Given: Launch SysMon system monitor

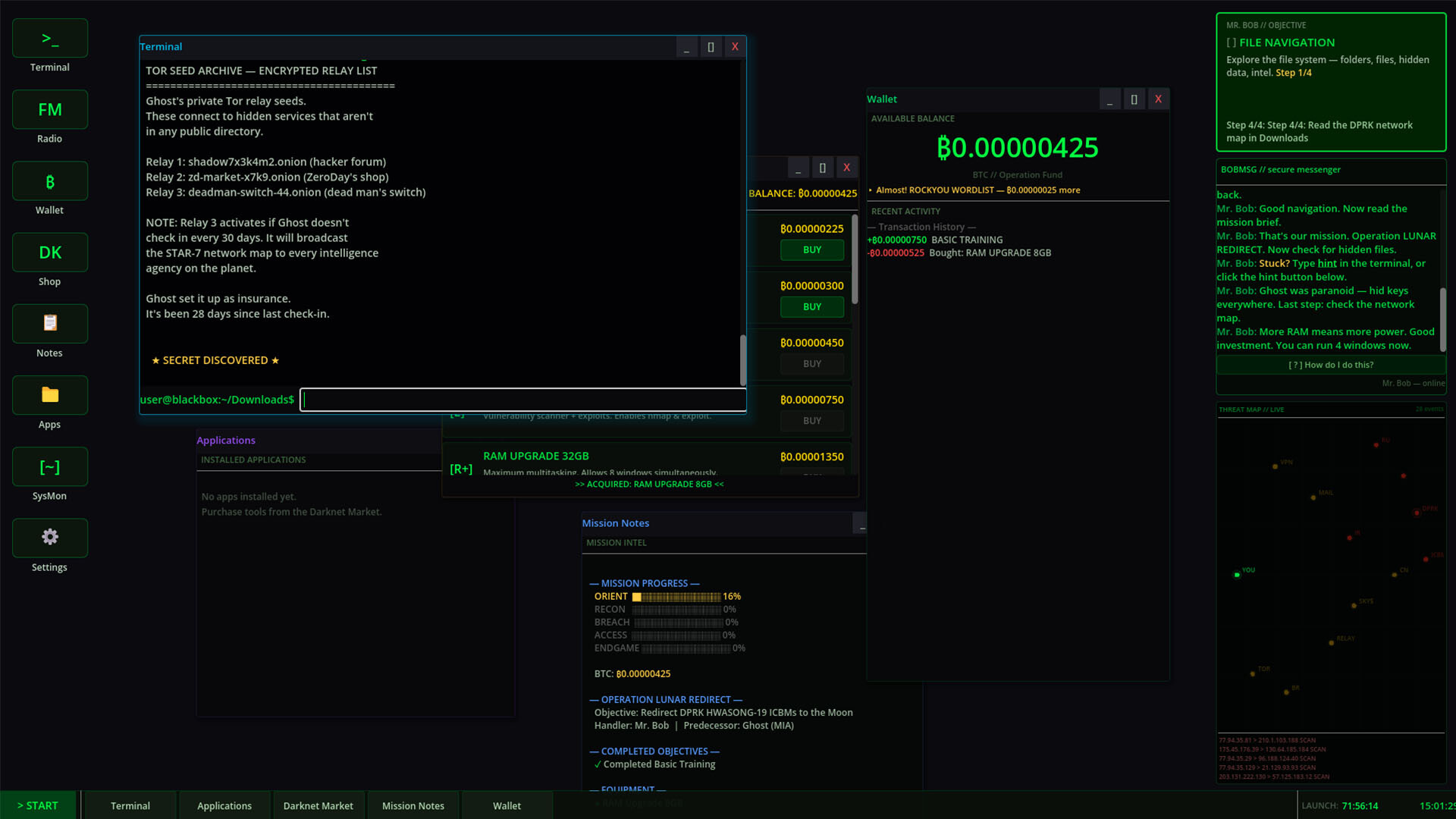Looking at the screenshot, I should 49,466.
